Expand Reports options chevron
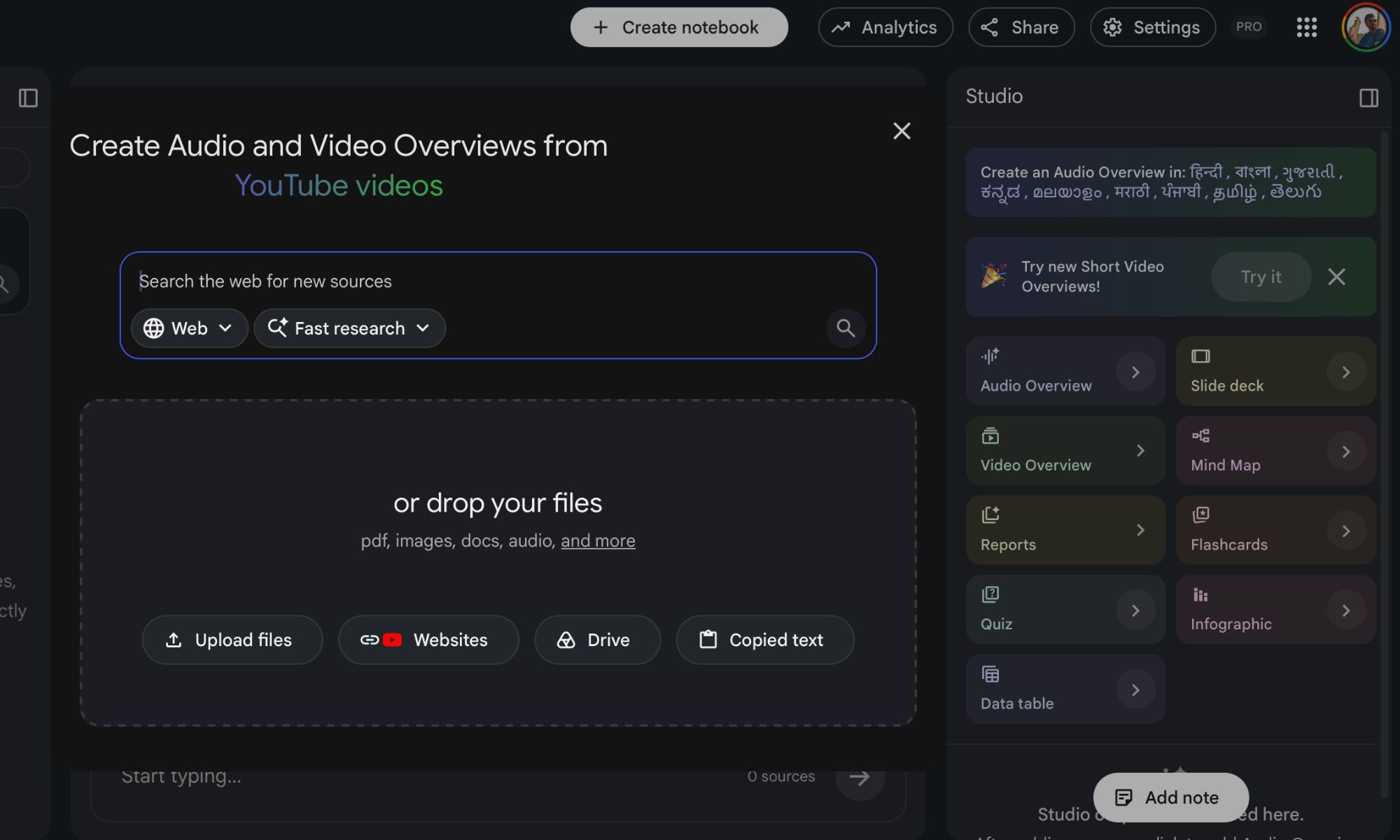 [1140, 531]
